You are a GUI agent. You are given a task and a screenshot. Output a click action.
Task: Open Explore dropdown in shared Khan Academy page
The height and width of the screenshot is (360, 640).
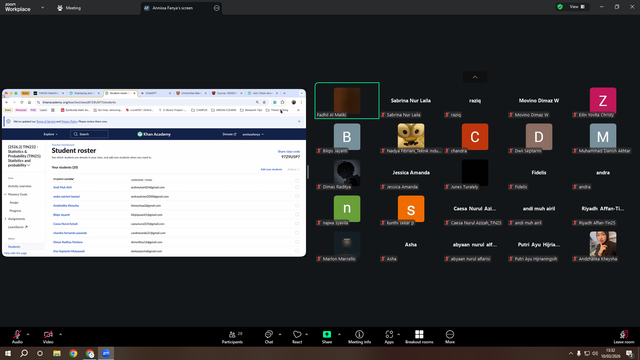[51, 134]
